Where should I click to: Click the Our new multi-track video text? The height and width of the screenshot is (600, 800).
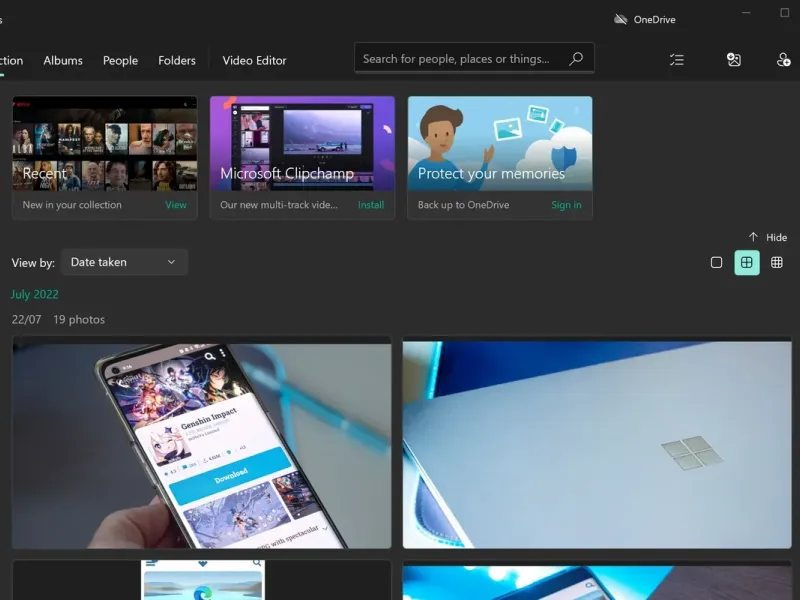[x=279, y=205]
